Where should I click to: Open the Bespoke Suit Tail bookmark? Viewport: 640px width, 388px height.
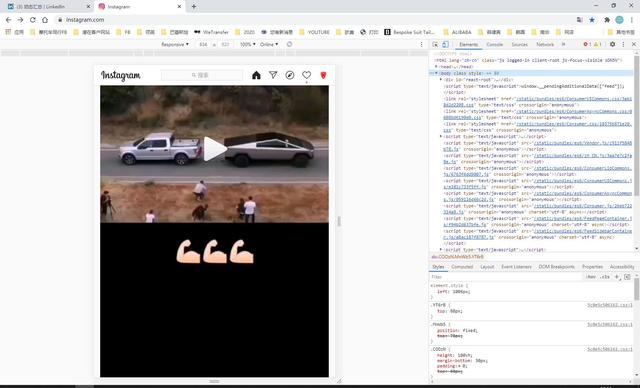coord(409,32)
